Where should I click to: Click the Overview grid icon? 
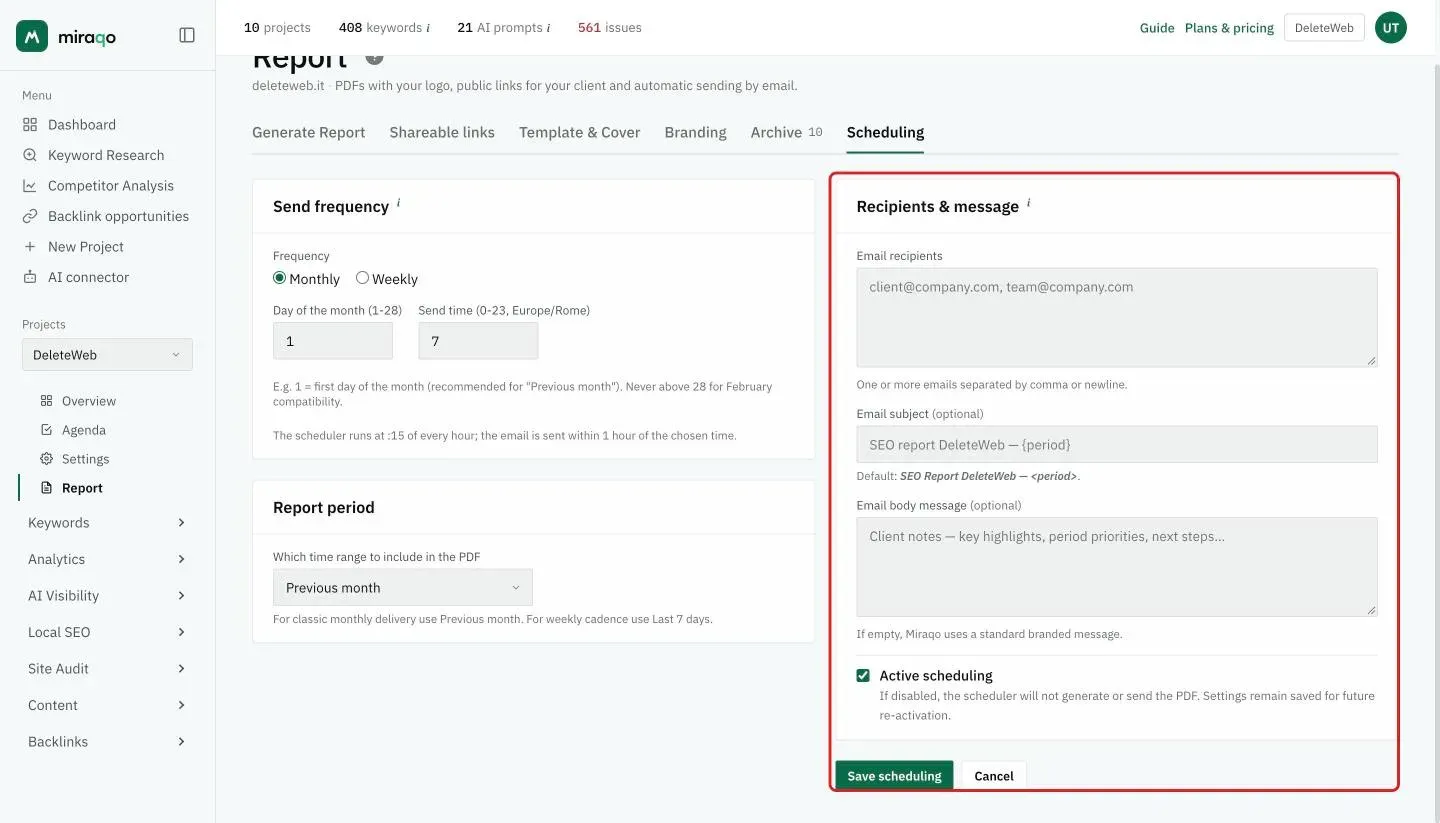pyautogui.click(x=46, y=401)
